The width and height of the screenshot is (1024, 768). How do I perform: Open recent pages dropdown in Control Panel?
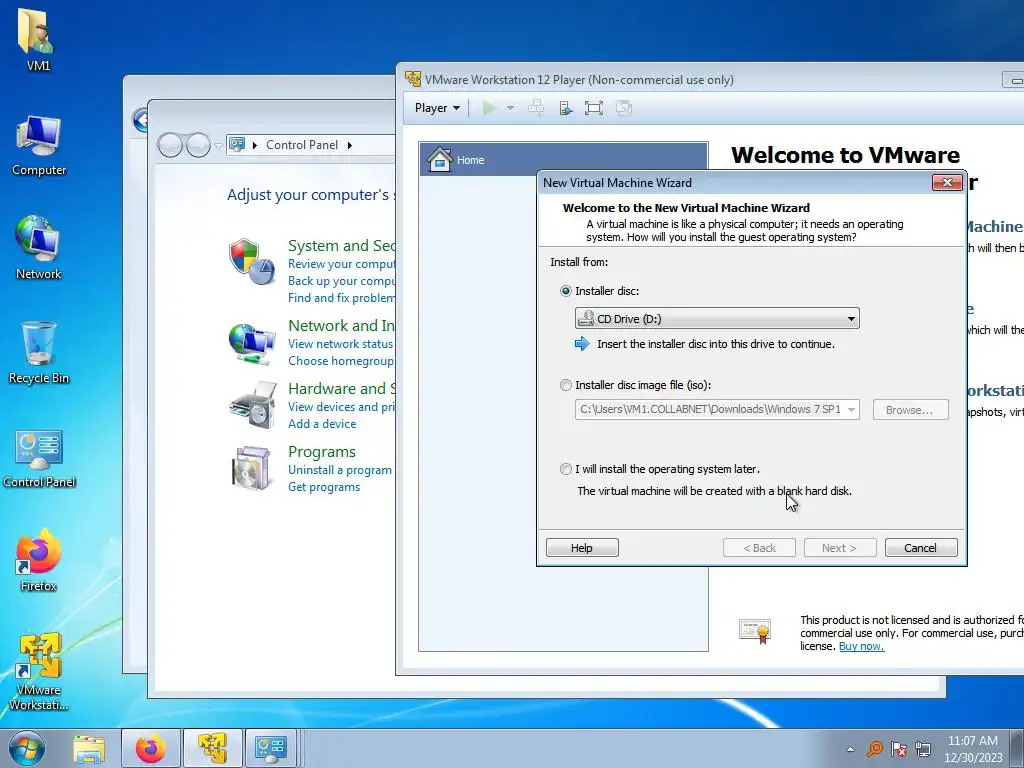218,146
